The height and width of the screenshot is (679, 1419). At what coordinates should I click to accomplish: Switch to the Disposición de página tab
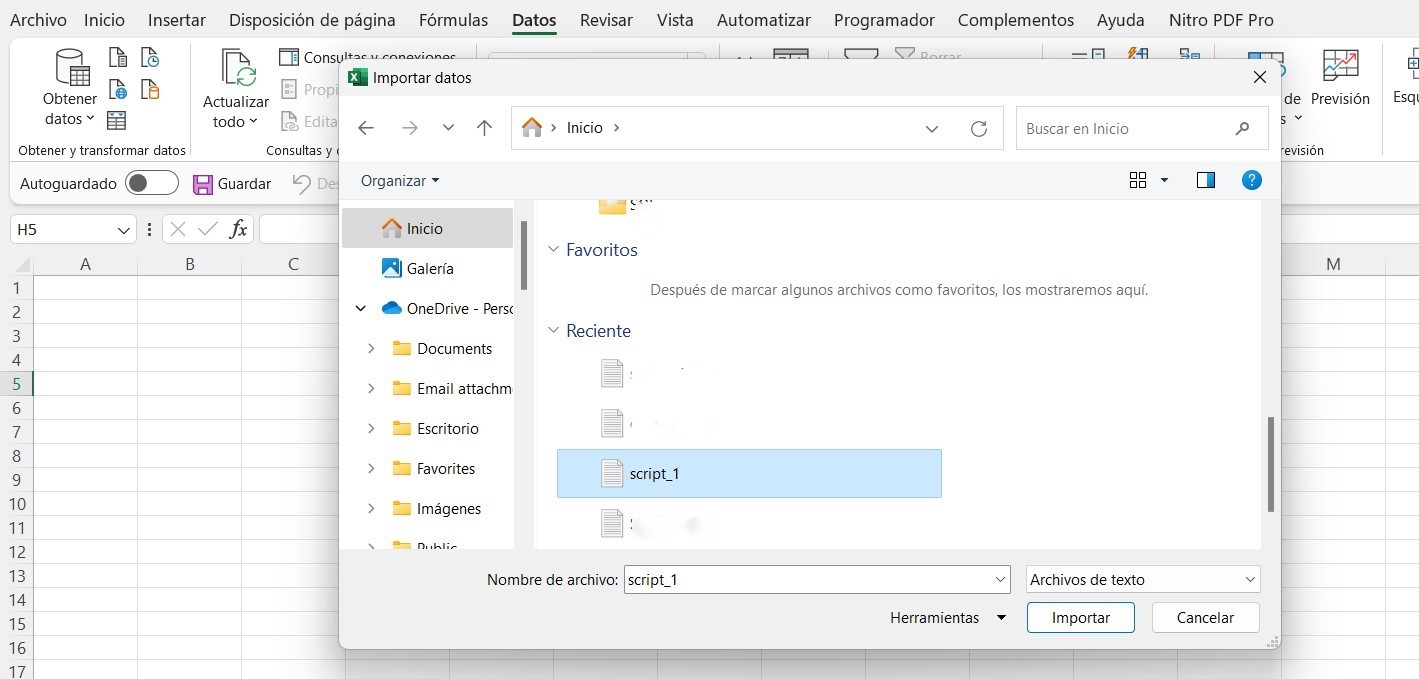pos(312,20)
